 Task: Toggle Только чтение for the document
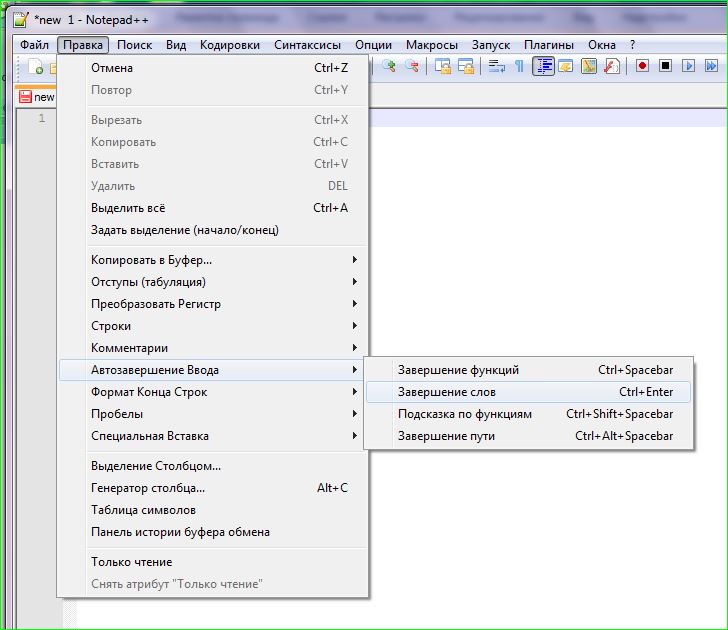[x=214, y=562]
